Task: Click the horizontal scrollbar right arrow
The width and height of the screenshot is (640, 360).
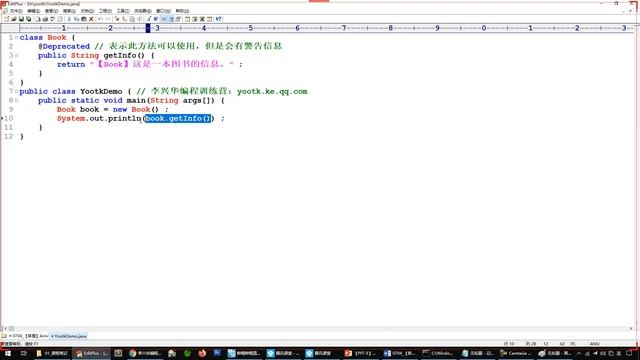Action: point(631,328)
